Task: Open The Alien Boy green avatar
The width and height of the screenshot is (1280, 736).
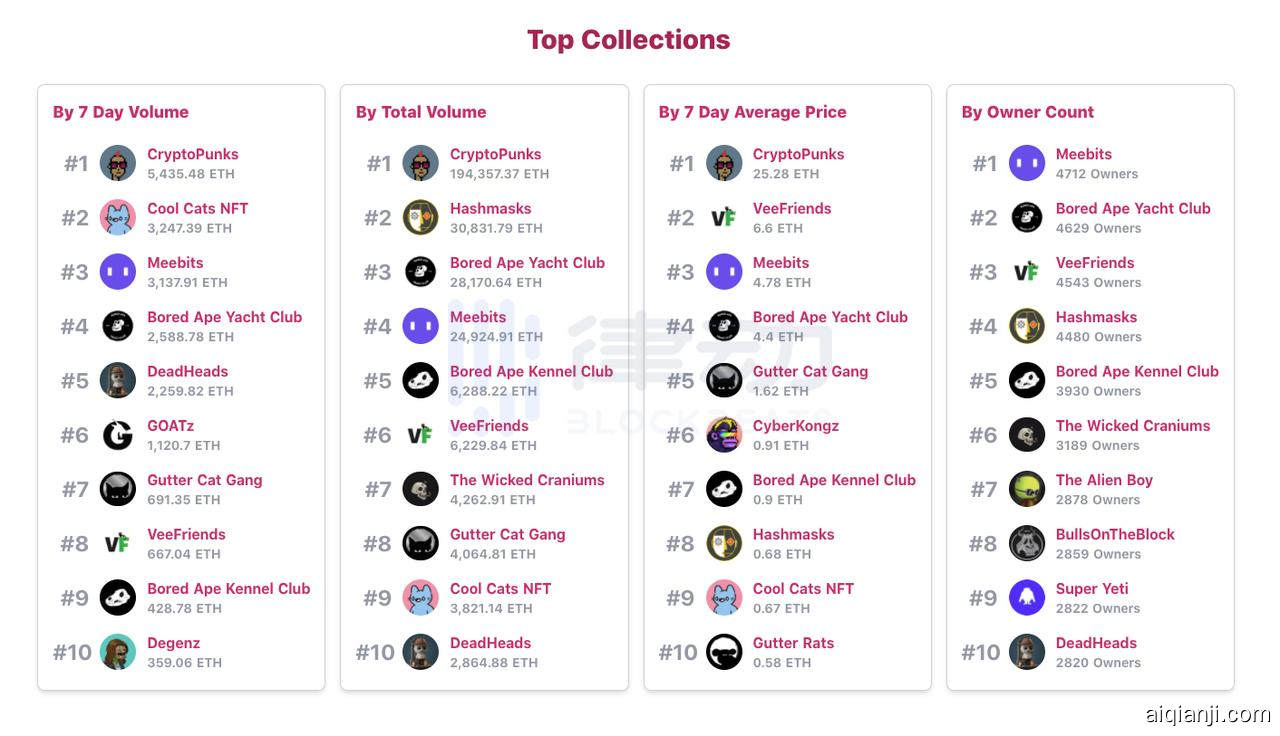Action: (1027, 489)
